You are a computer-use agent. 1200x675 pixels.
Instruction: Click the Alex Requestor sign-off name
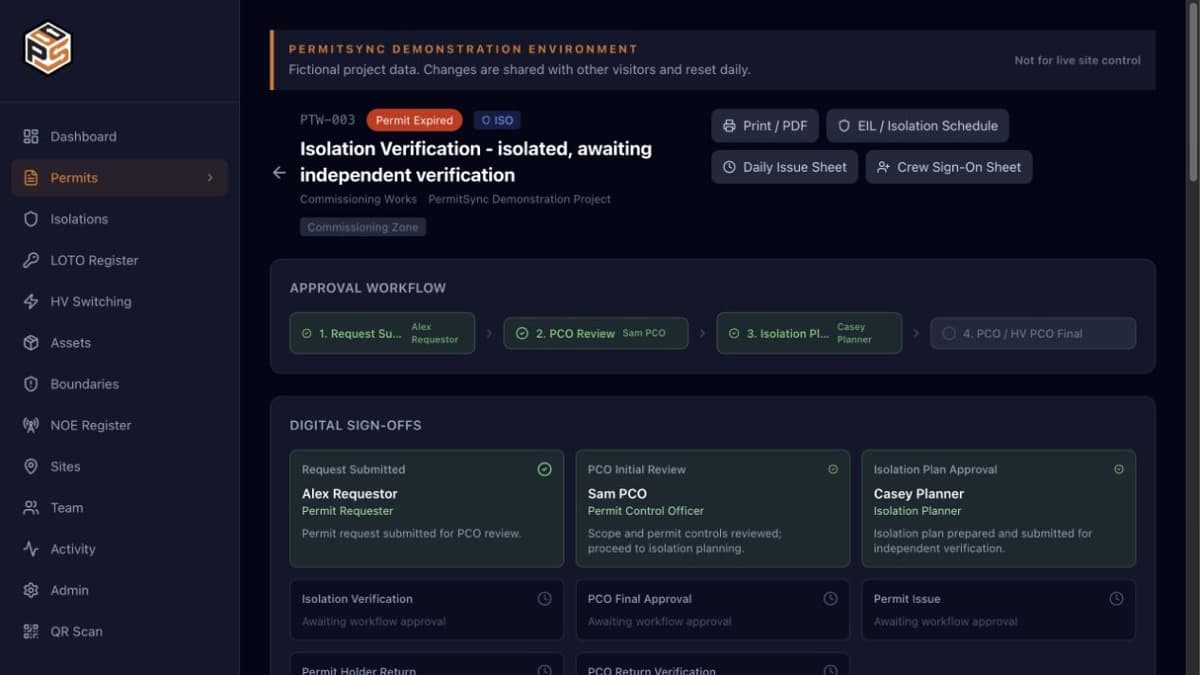[x=350, y=494]
